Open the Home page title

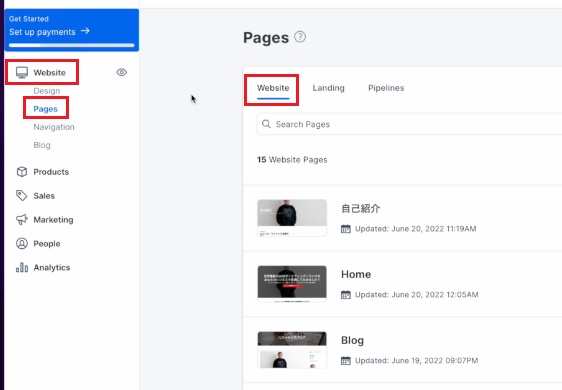click(356, 274)
